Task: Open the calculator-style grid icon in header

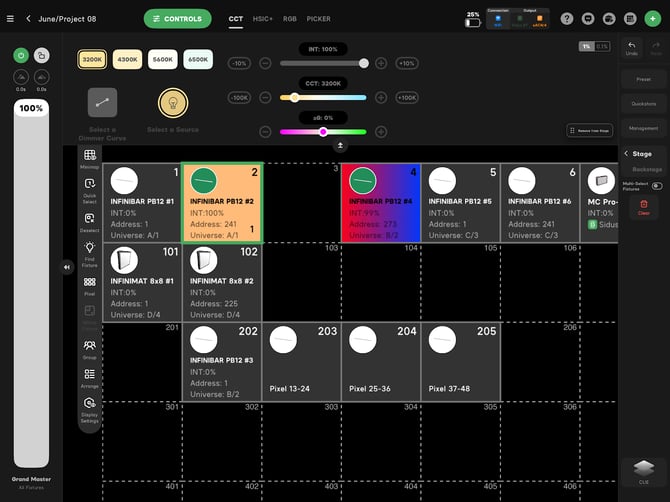Action: click(x=630, y=19)
